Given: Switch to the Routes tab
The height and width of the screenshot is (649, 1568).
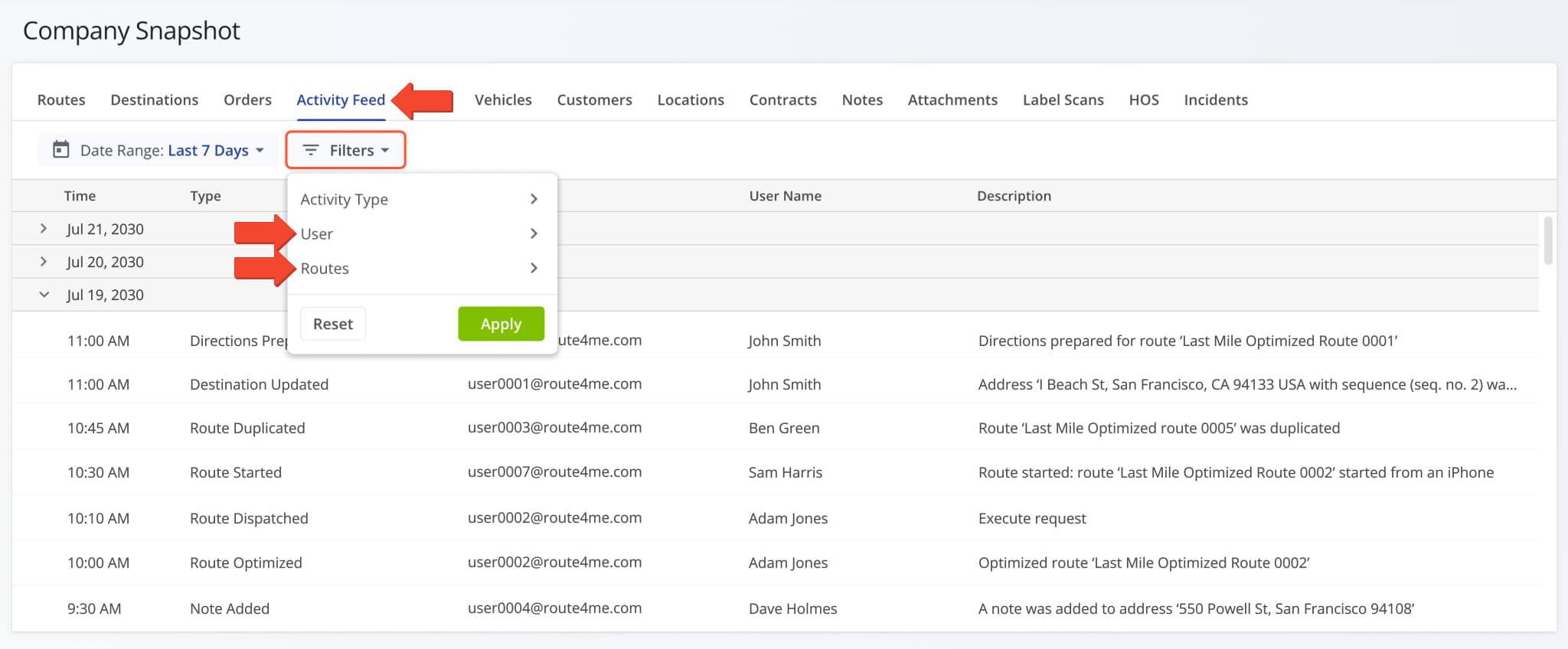Looking at the screenshot, I should click(61, 99).
